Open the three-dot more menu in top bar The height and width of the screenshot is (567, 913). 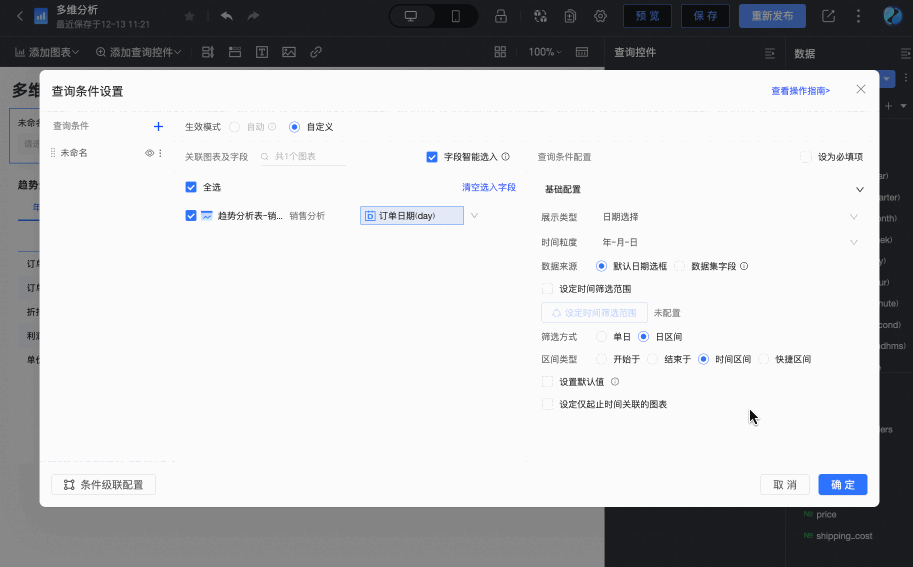[858, 16]
